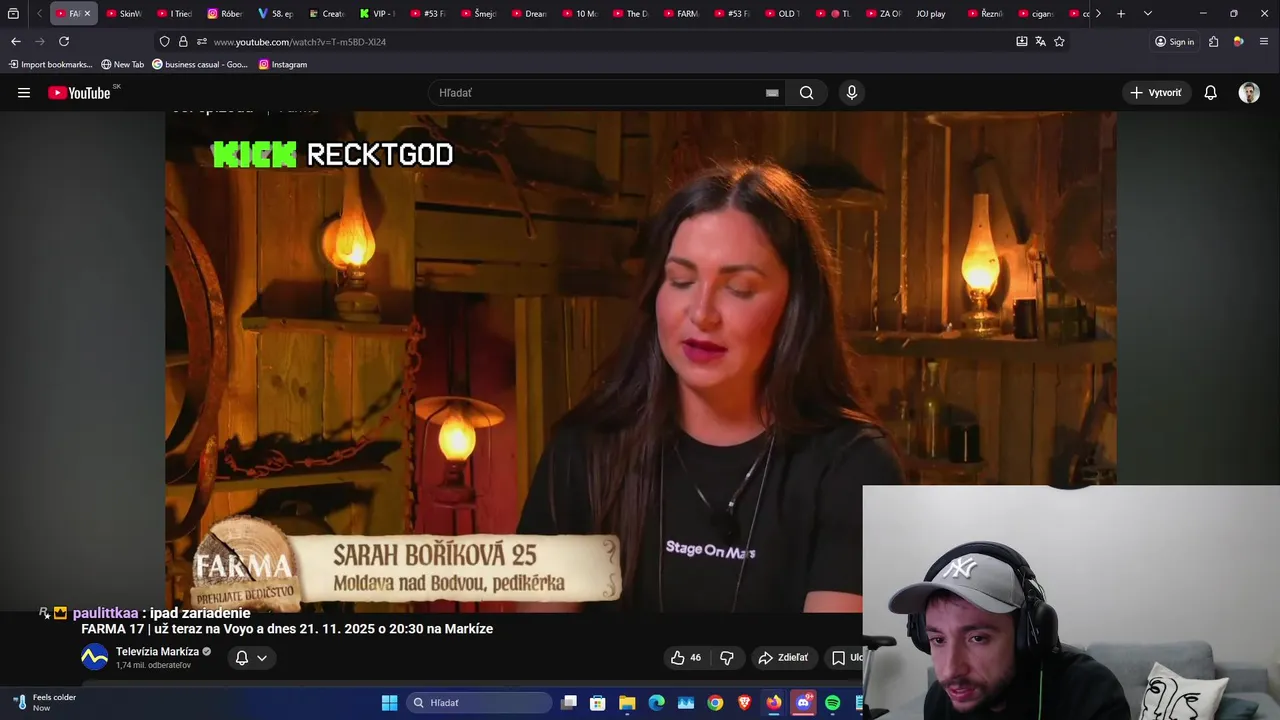This screenshot has height=720, width=1280.
Task: Open YouTube notifications bell in header
Action: click(1211, 93)
